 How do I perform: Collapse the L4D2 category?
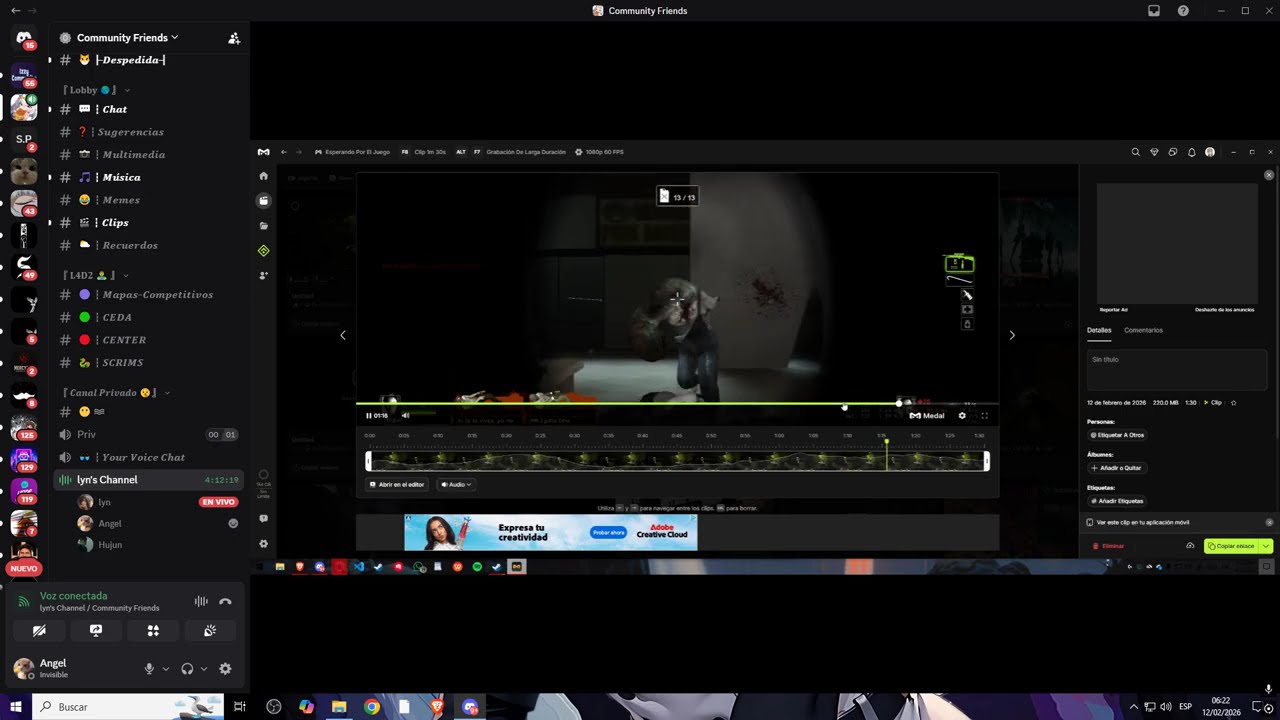(x=95, y=275)
